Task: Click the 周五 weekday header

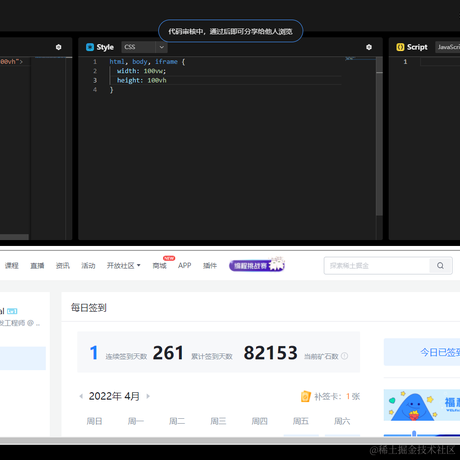Action: pos(301,421)
